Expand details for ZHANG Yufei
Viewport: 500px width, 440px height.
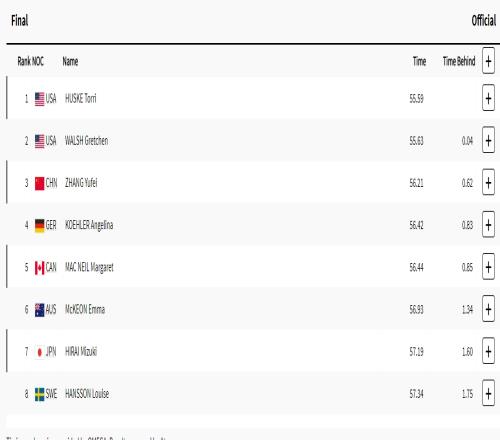(x=488, y=183)
